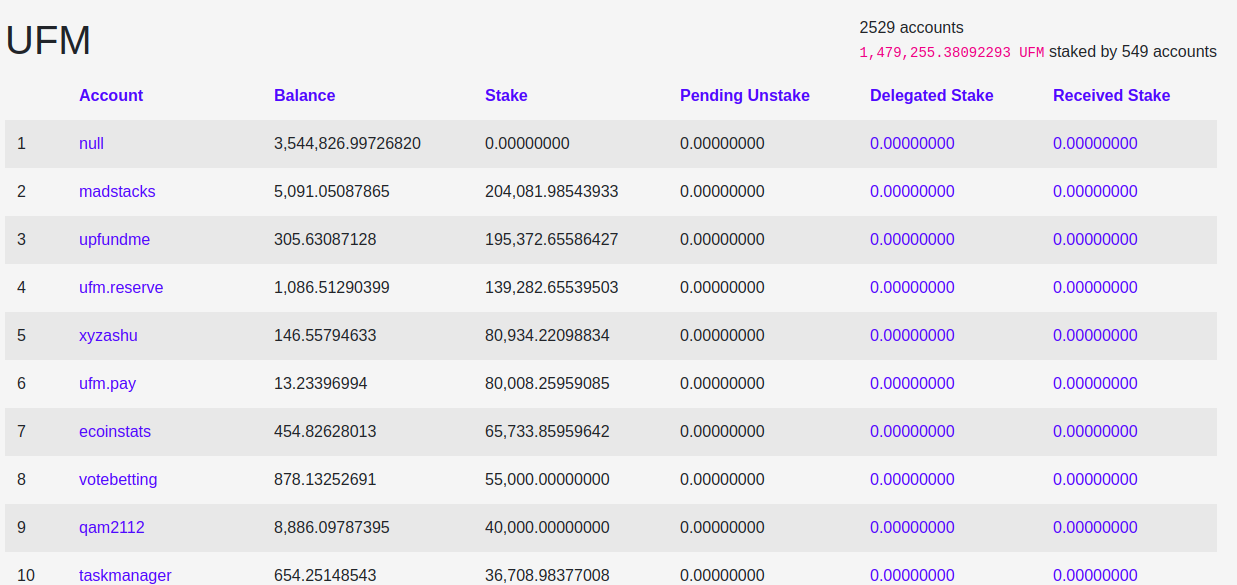Click qam2112 row's Delegated Stake value

tap(912, 528)
